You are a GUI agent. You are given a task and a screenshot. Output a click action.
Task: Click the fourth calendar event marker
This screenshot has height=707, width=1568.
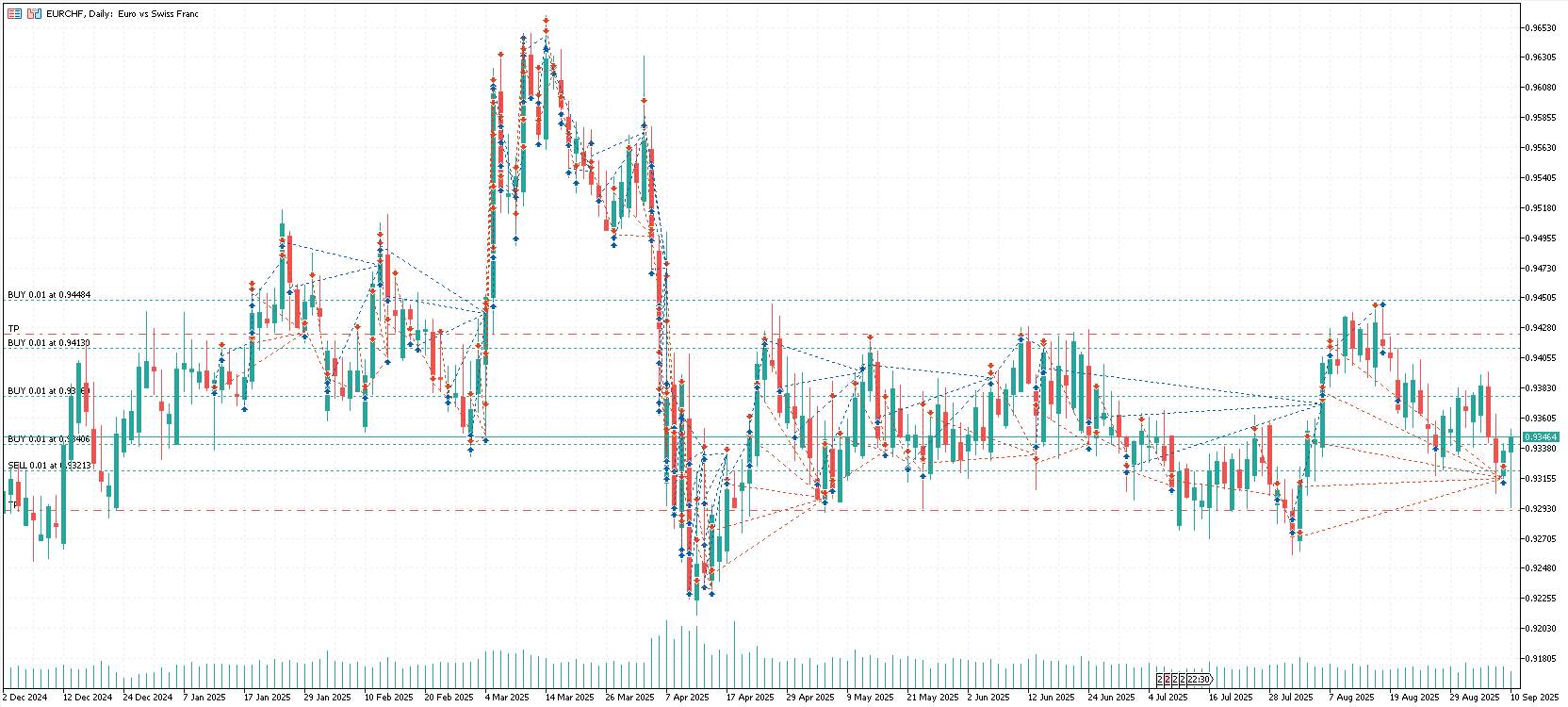(x=1183, y=680)
